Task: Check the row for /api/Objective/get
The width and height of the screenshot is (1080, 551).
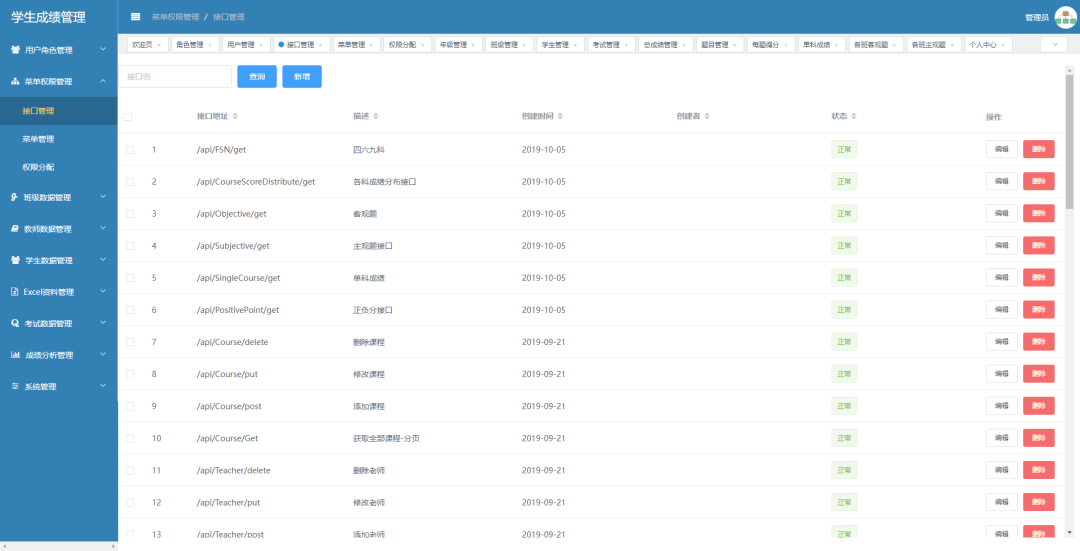Action: point(130,214)
